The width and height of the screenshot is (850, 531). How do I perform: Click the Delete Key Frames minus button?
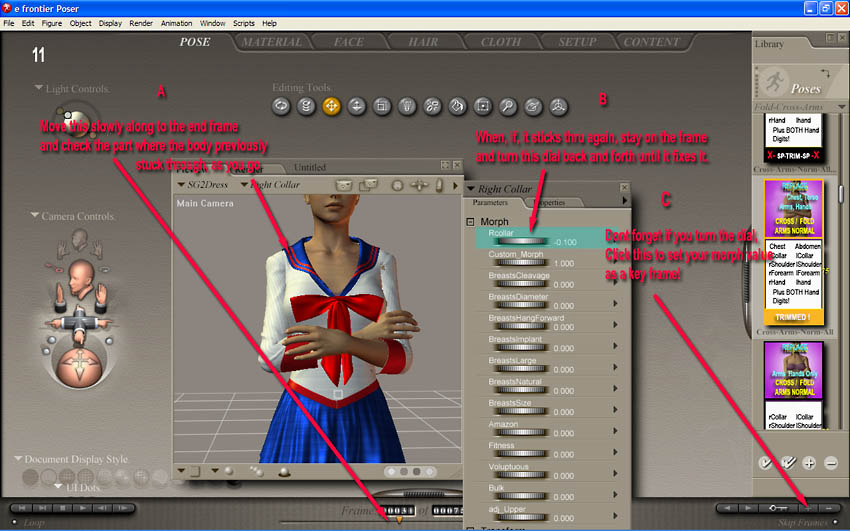coord(829,508)
